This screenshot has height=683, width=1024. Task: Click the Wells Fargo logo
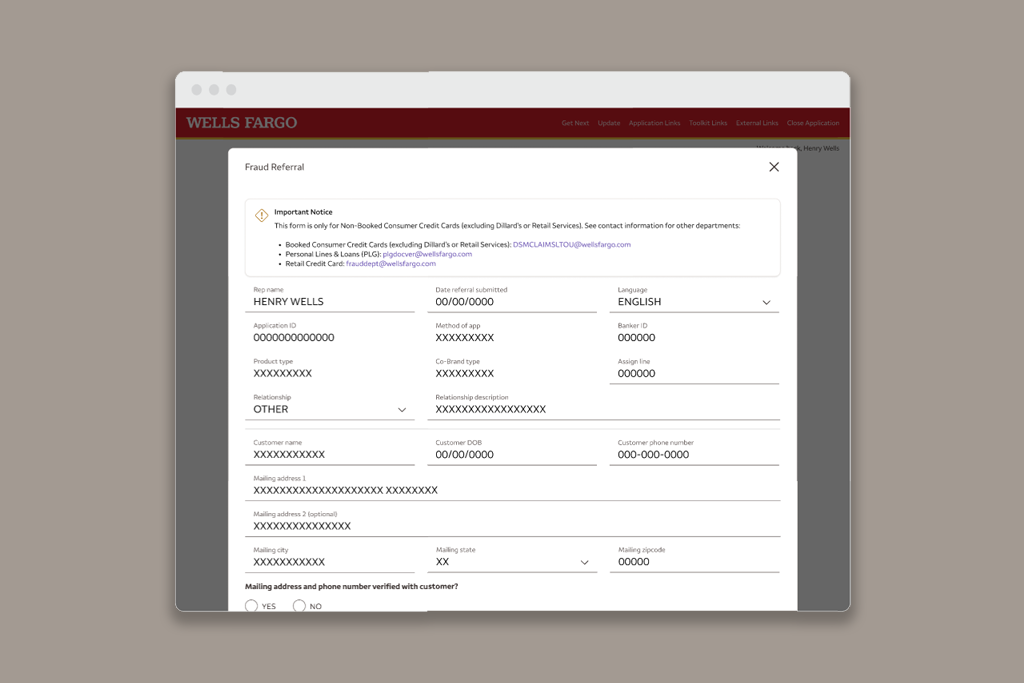click(242, 123)
